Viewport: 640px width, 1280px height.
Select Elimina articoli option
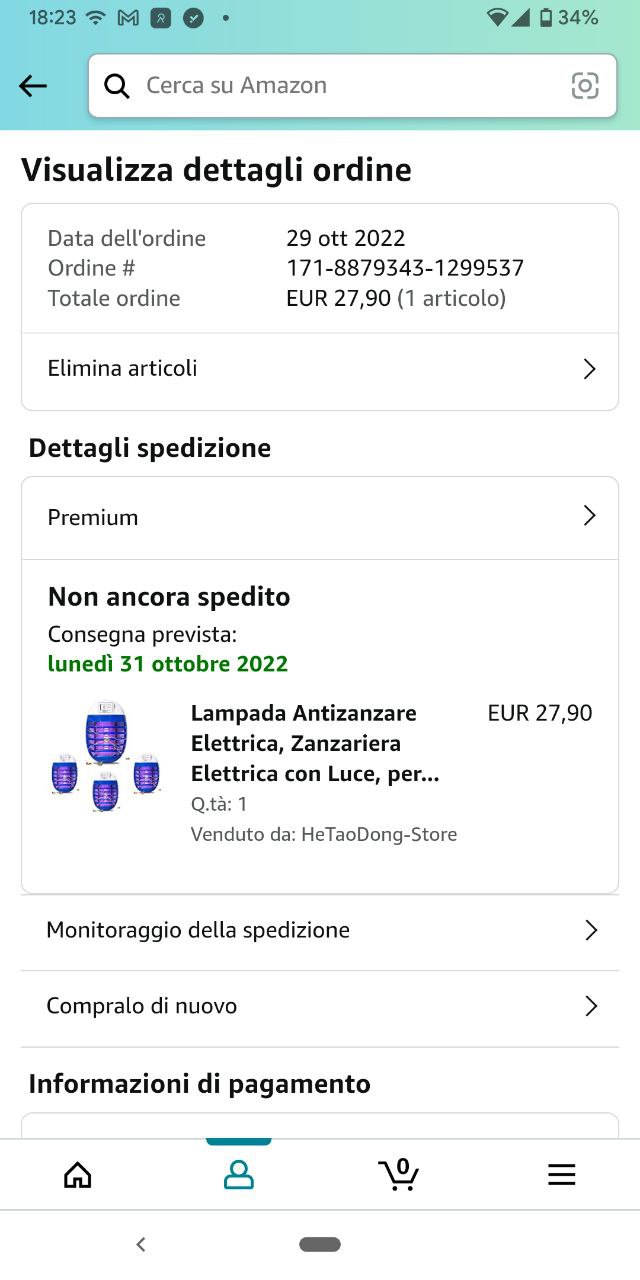click(x=123, y=368)
